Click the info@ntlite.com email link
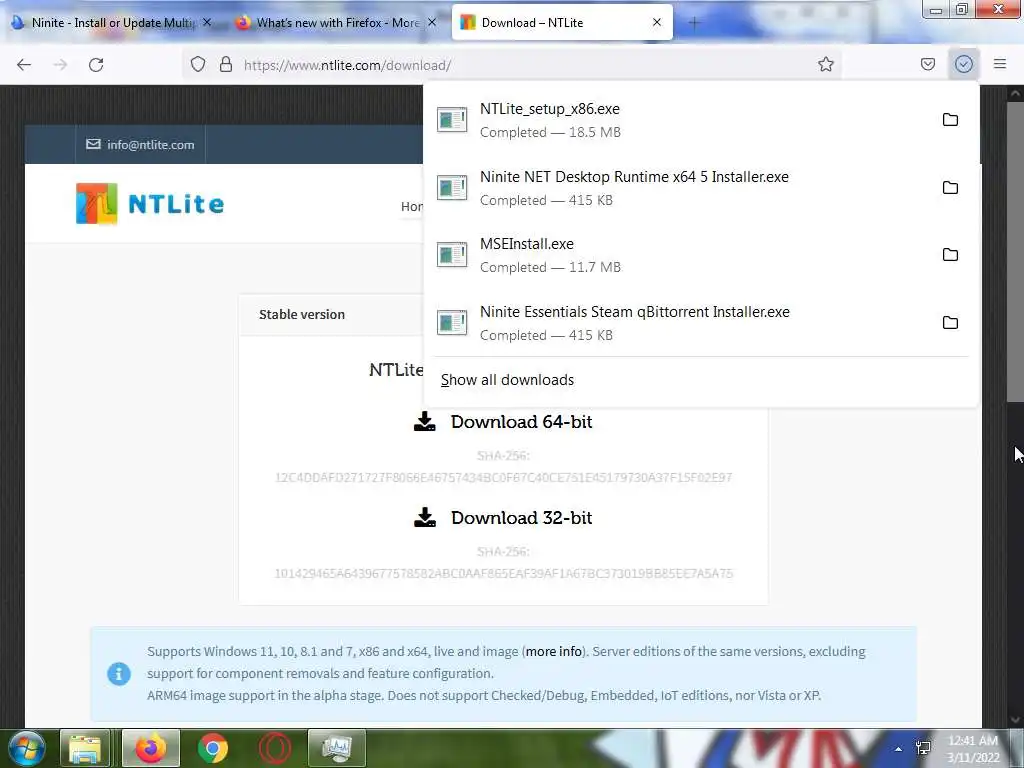 [140, 144]
